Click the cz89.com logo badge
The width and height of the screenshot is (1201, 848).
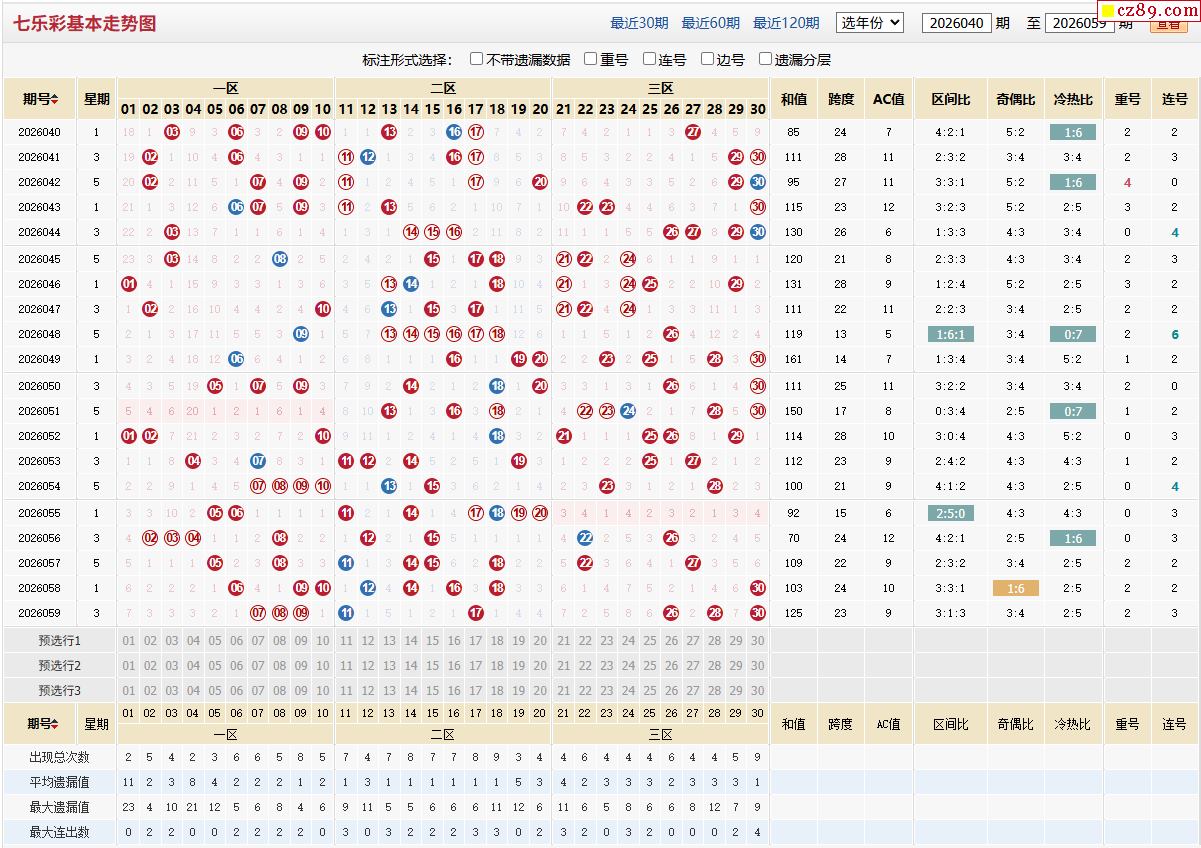pyautogui.click(x=1150, y=11)
